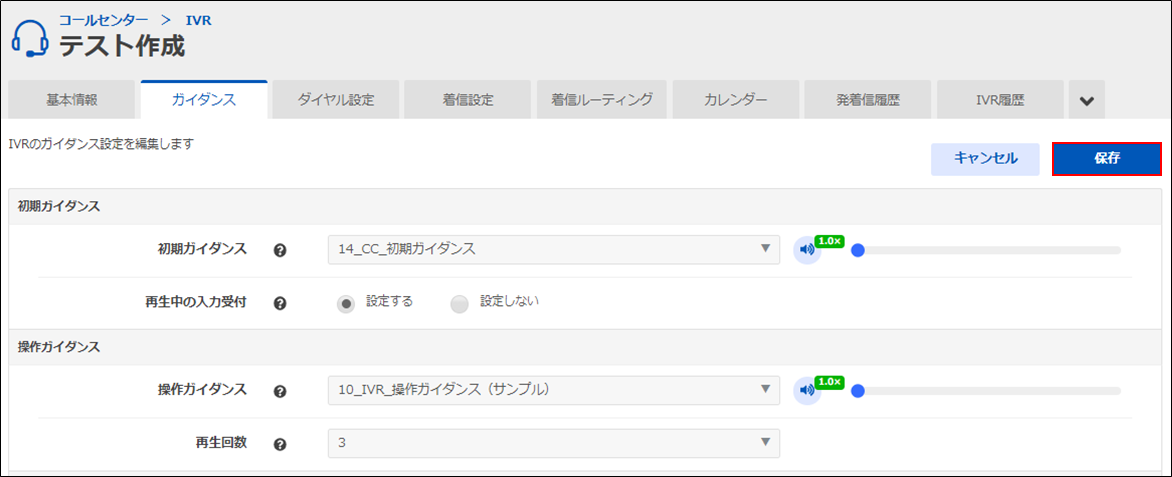
Task: Click the headset call center logo icon
Action: click(30, 38)
